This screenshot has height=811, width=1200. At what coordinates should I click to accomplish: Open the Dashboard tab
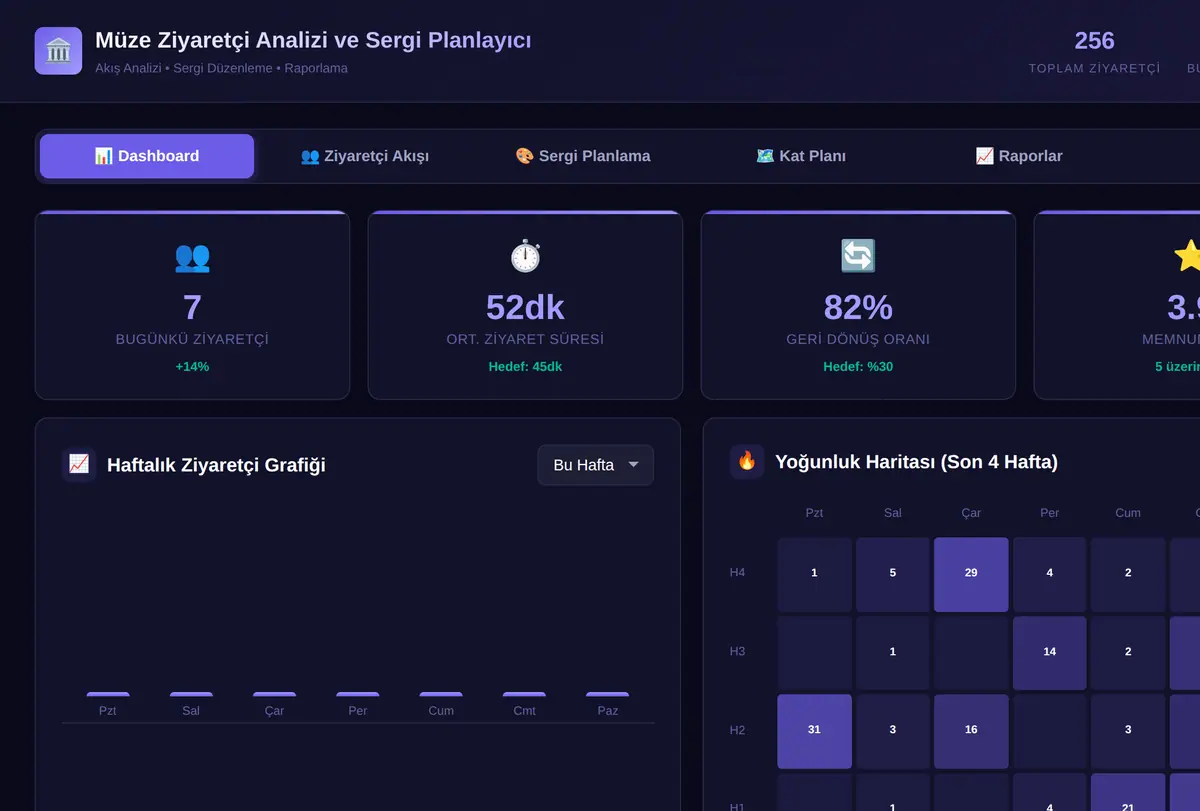pyautogui.click(x=147, y=156)
